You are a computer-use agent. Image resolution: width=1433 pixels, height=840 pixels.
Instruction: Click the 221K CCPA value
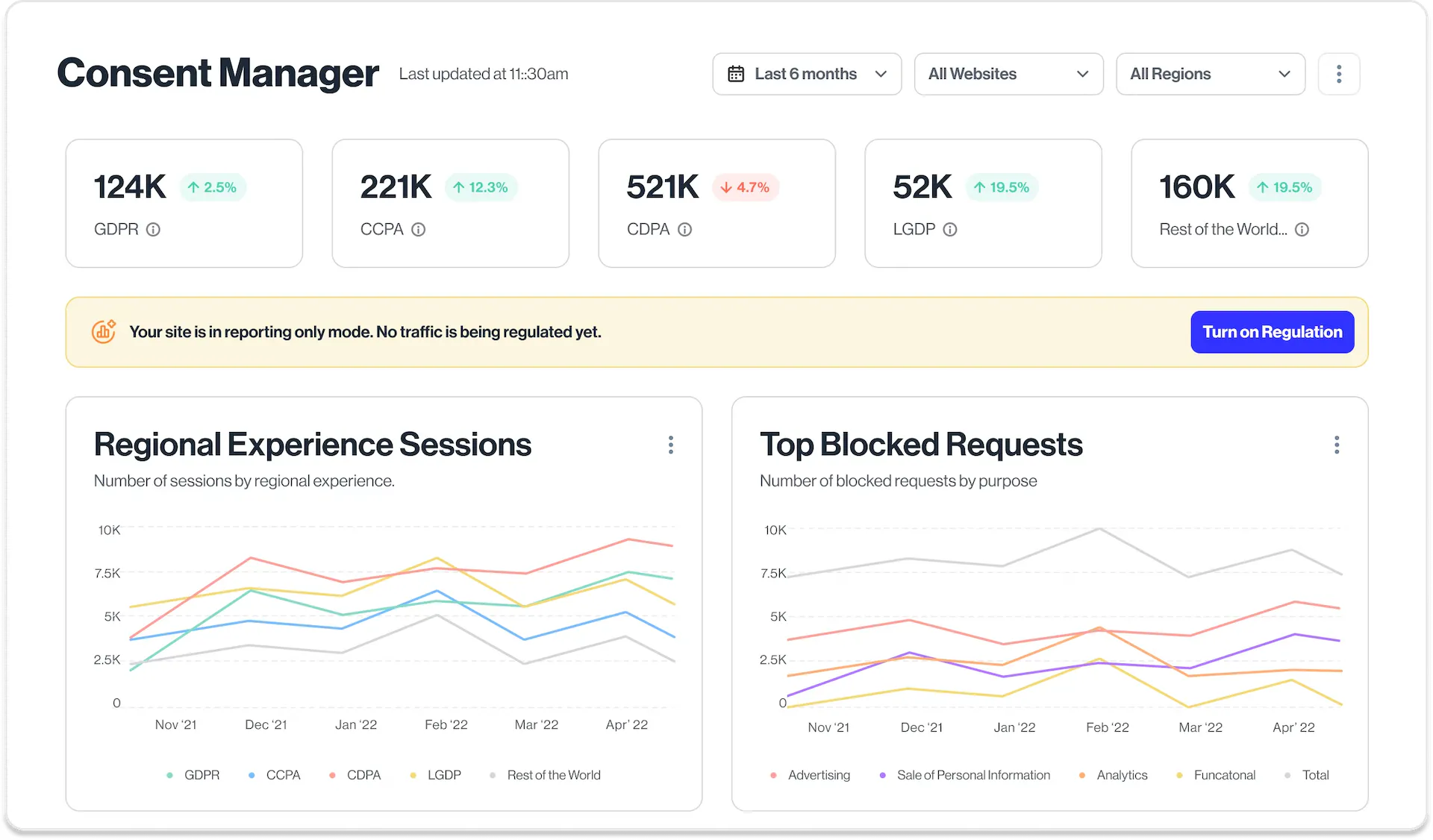[396, 187]
